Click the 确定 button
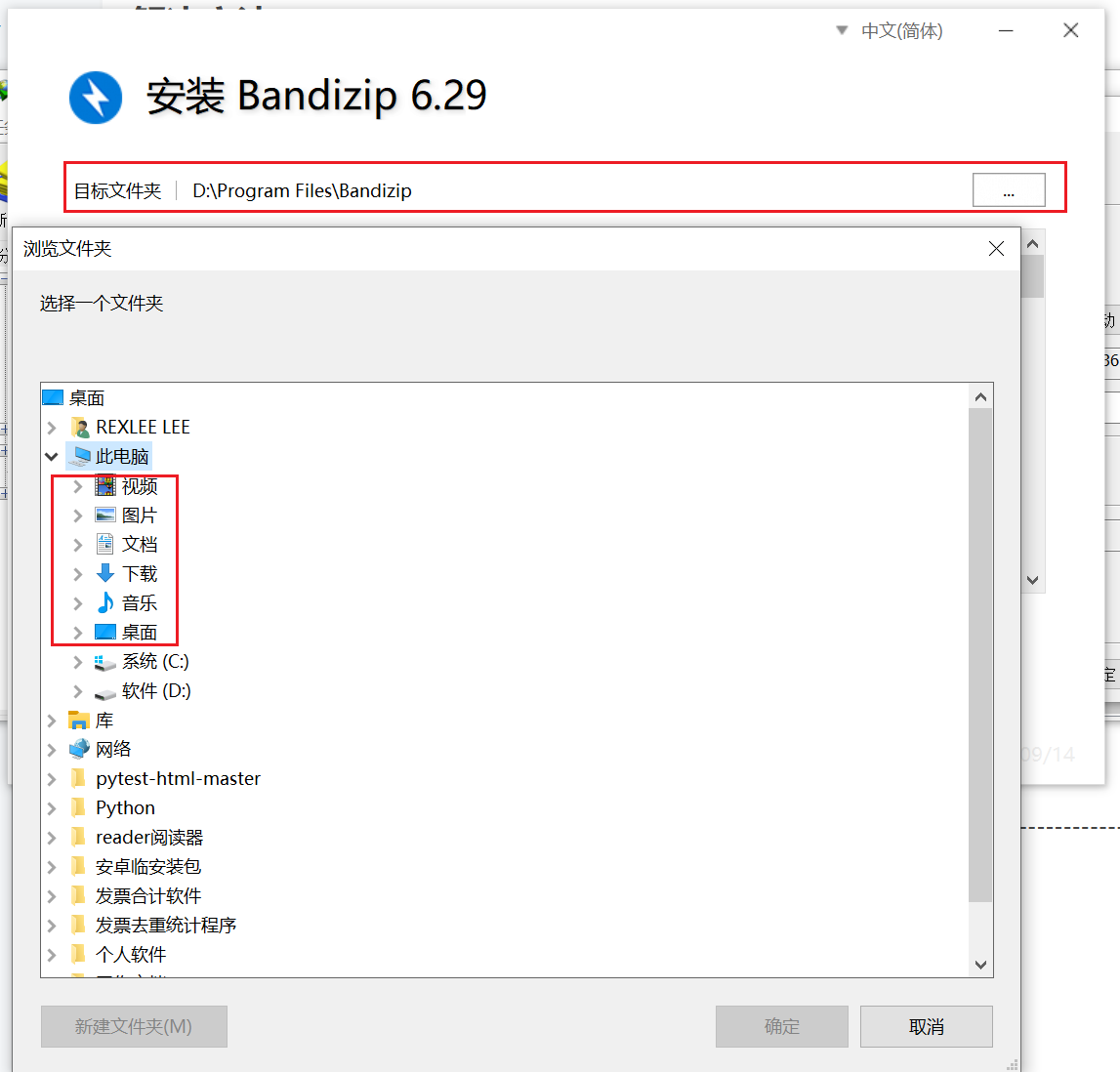 pyautogui.click(x=782, y=1026)
